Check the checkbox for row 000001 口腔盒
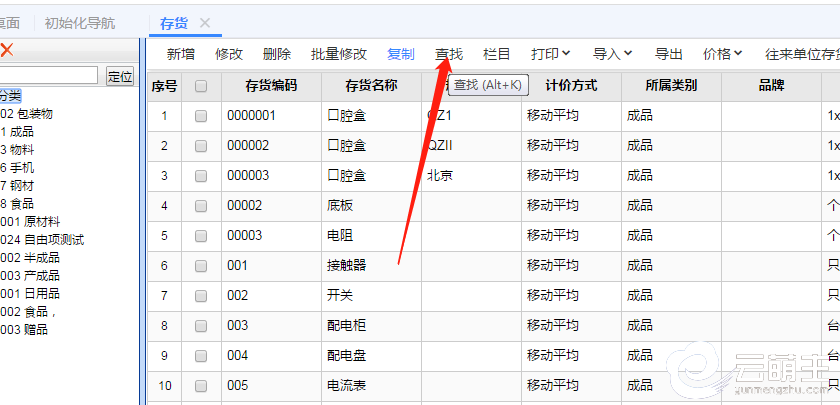 201,117
